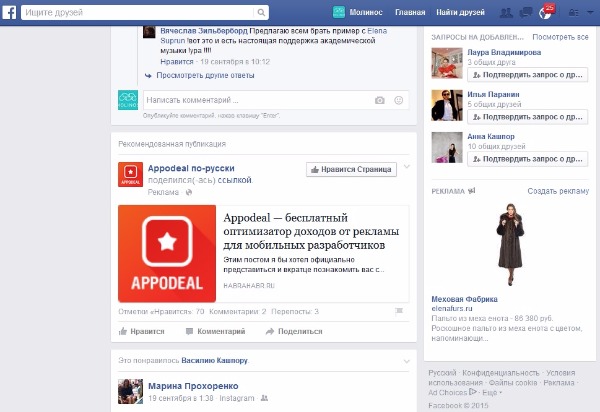Click globe audience icon under Appodeal post
The height and width of the screenshot is (412, 600).
189,192
